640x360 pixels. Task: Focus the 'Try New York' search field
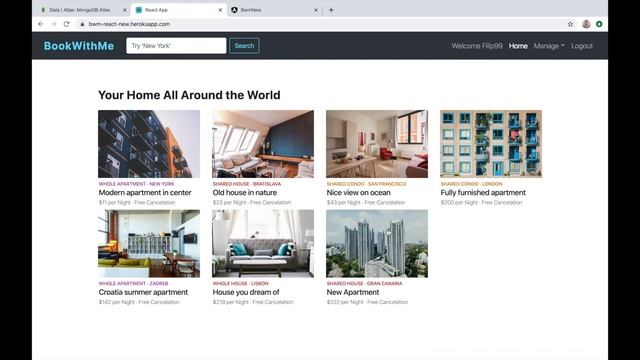[x=176, y=46]
